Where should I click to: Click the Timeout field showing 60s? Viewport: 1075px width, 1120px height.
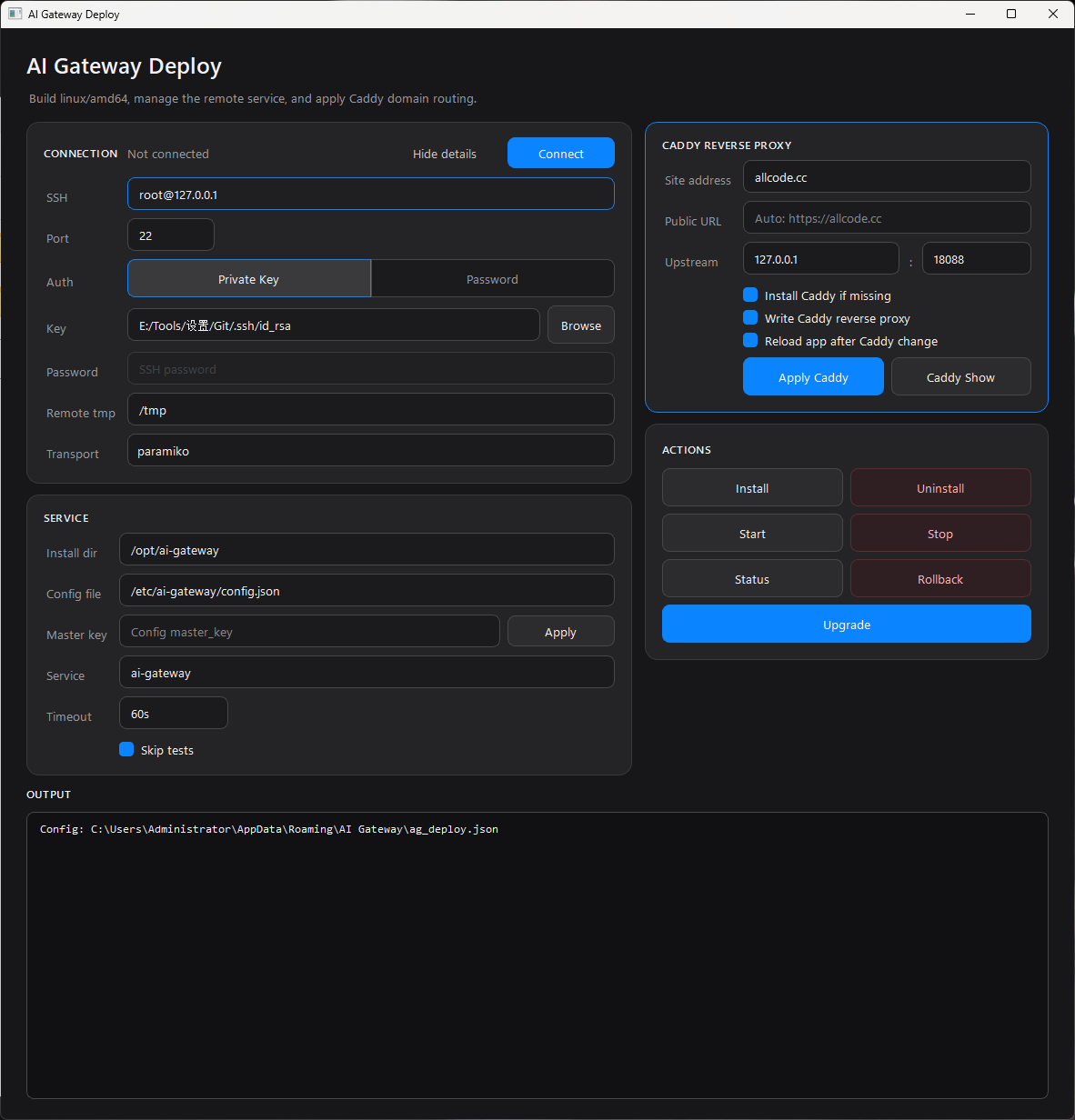pos(174,713)
